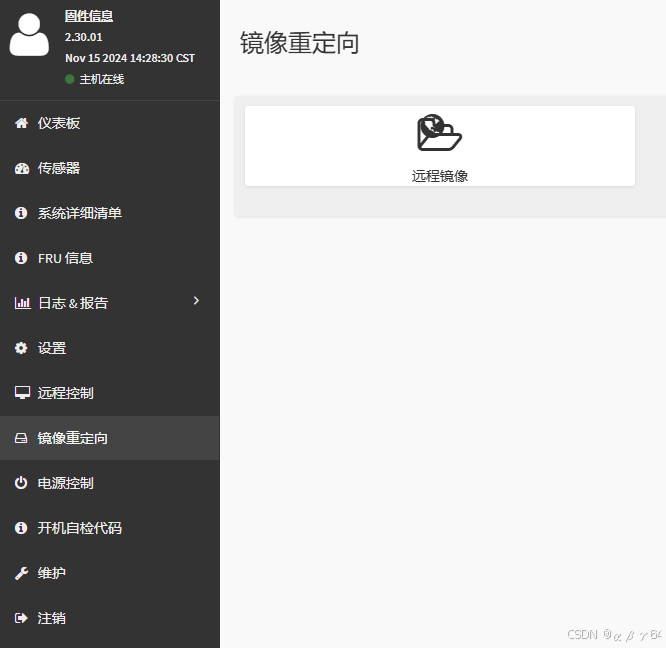The image size is (666, 648).
Task: Click the green 主机在线 status indicator
Action: pos(71,79)
